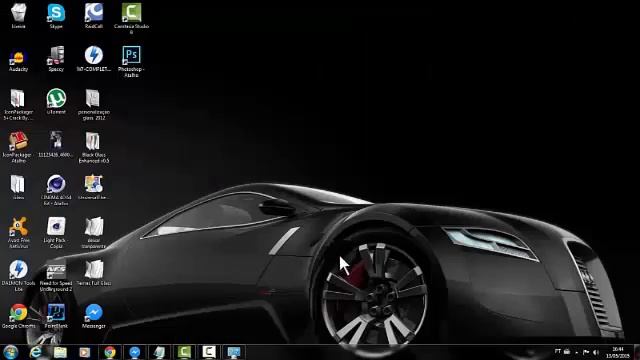The image size is (640, 360).
Task: Open the CINEMA 4D 64 bit shortcut
Action: coord(56,190)
